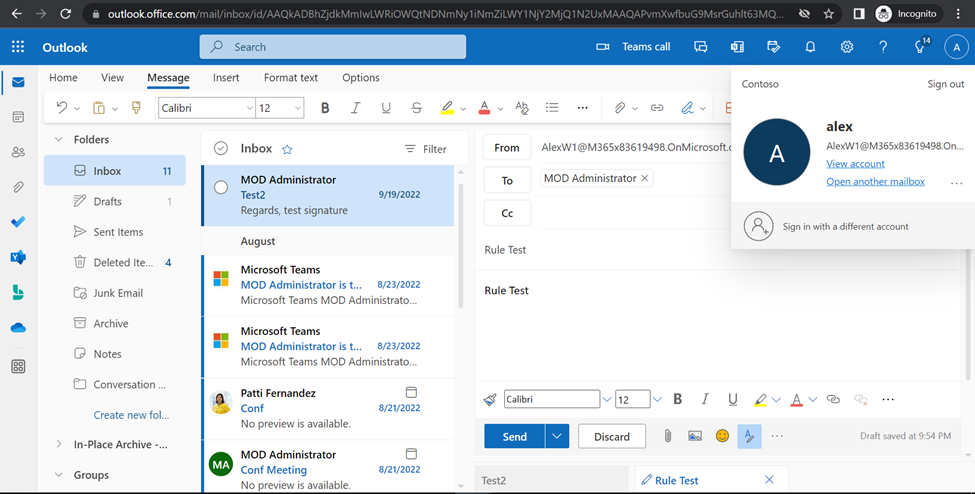Open OneDrive cloud icon
This screenshot has height=494, width=975.
18,327
